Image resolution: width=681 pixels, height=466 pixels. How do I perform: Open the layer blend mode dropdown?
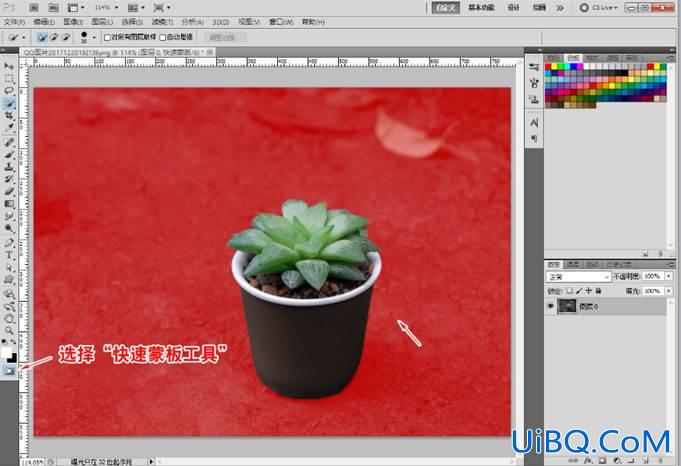578,277
